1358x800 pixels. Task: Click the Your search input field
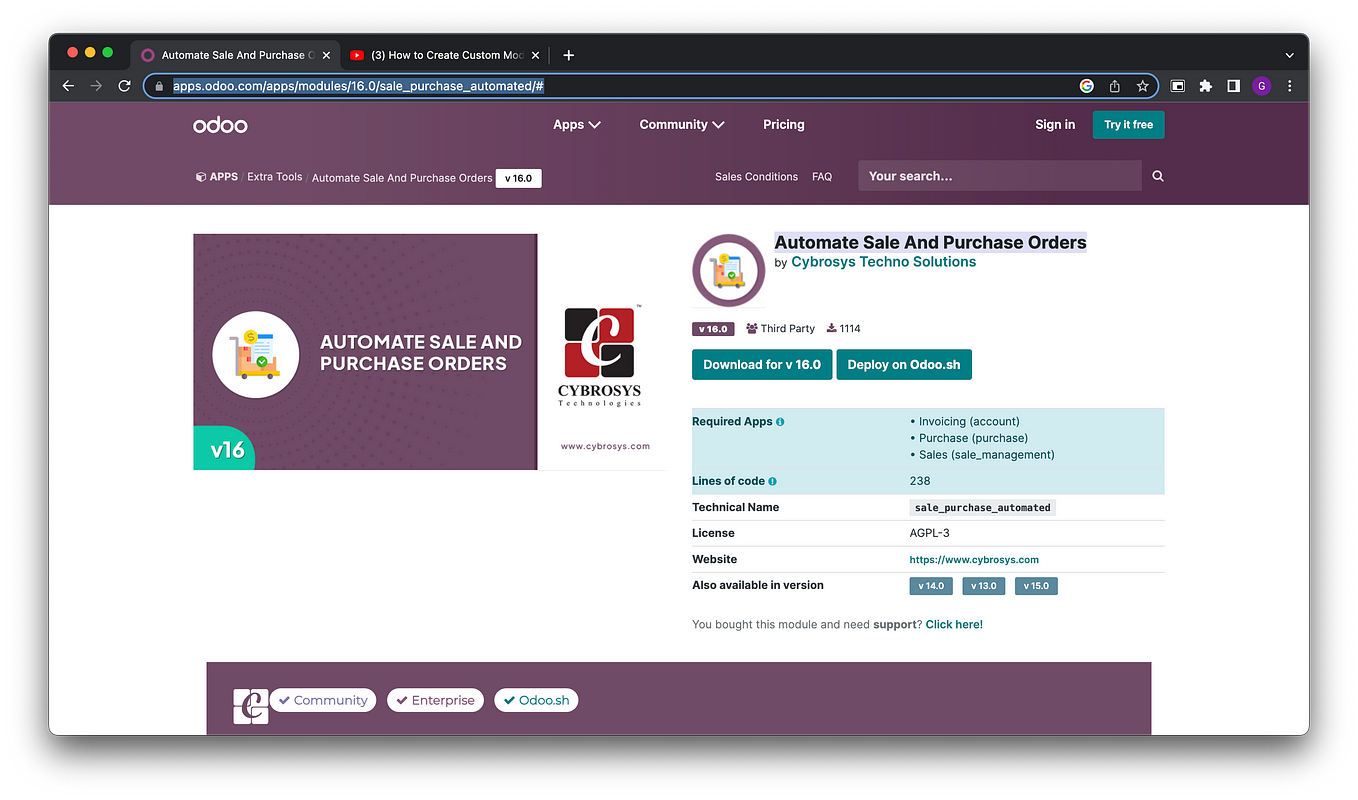(x=1000, y=176)
